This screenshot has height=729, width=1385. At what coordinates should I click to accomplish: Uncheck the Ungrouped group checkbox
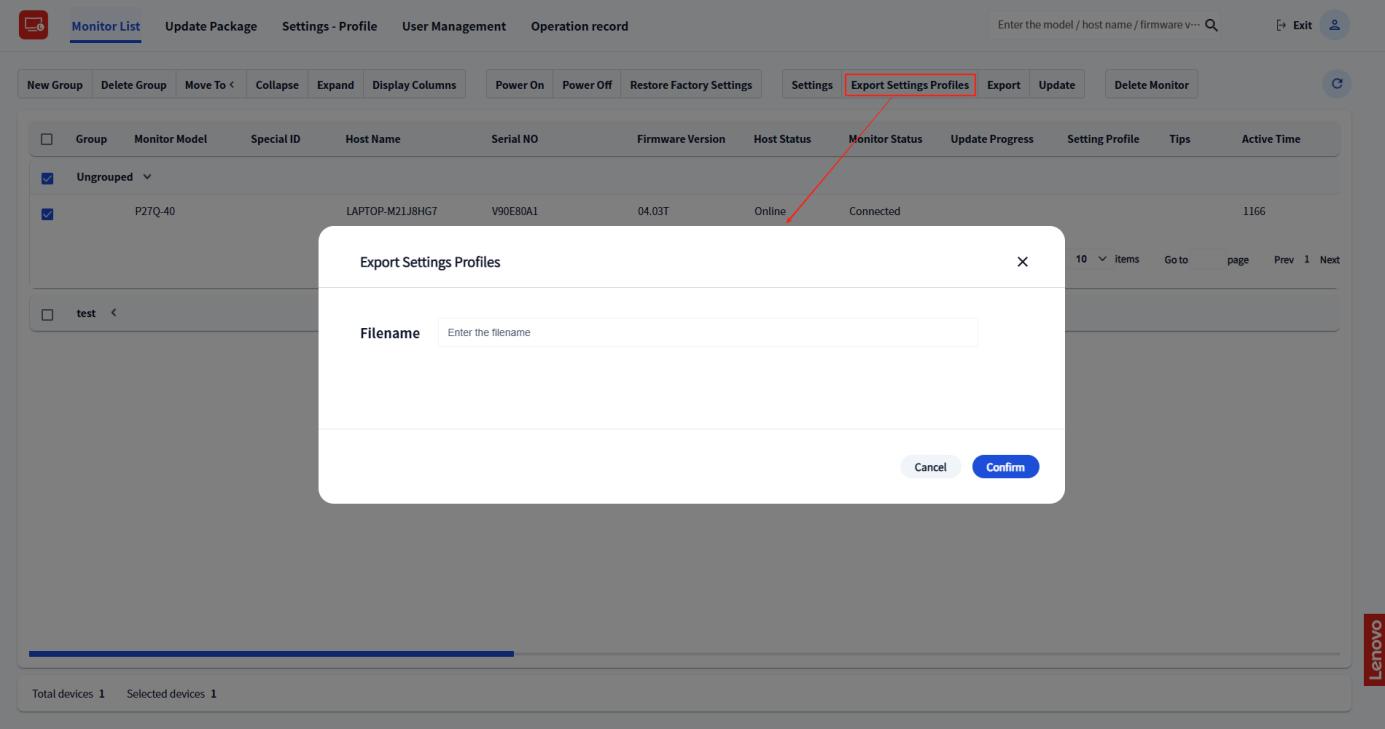click(x=47, y=178)
